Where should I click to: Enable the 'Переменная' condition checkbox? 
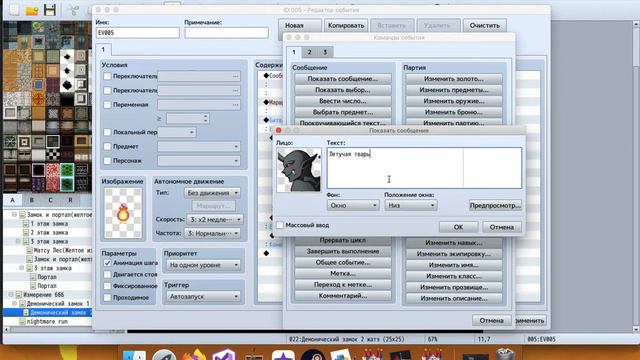point(107,105)
